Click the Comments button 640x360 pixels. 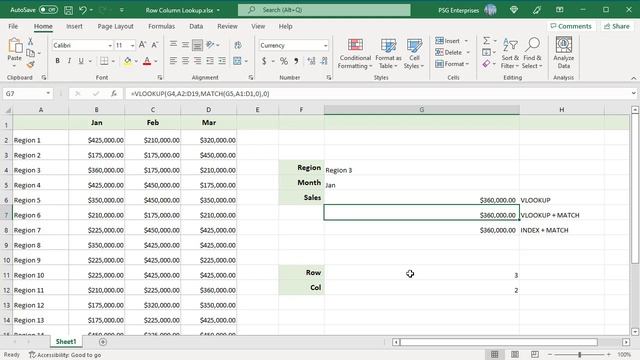pyautogui.click(x=571, y=26)
